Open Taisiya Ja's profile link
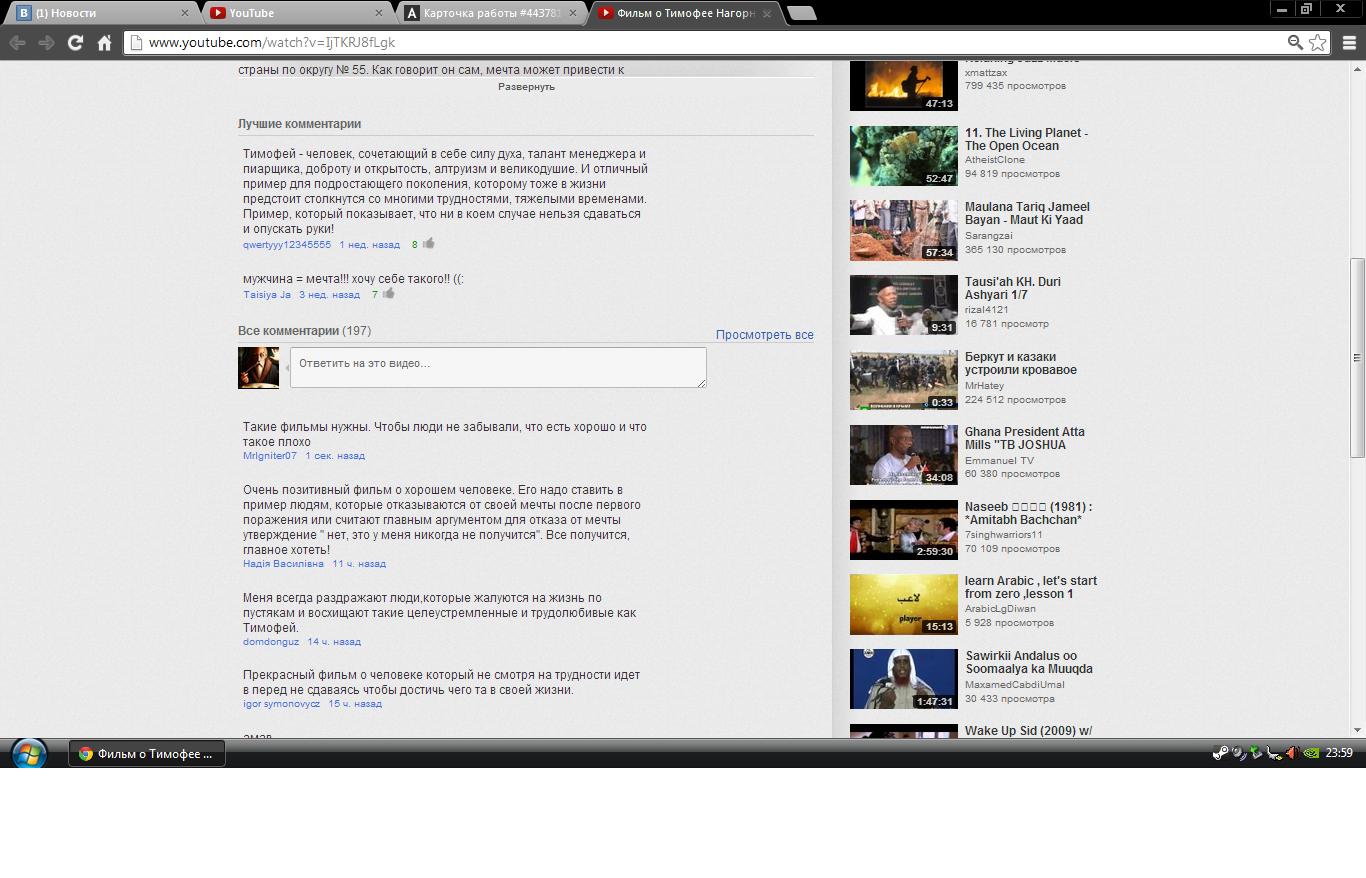1366x878 pixels. click(267, 294)
